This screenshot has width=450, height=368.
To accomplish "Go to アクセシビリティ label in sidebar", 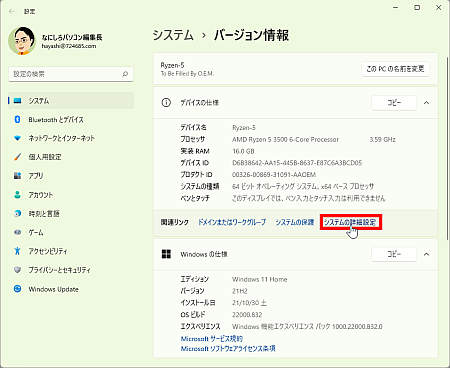I will click(x=48, y=251).
